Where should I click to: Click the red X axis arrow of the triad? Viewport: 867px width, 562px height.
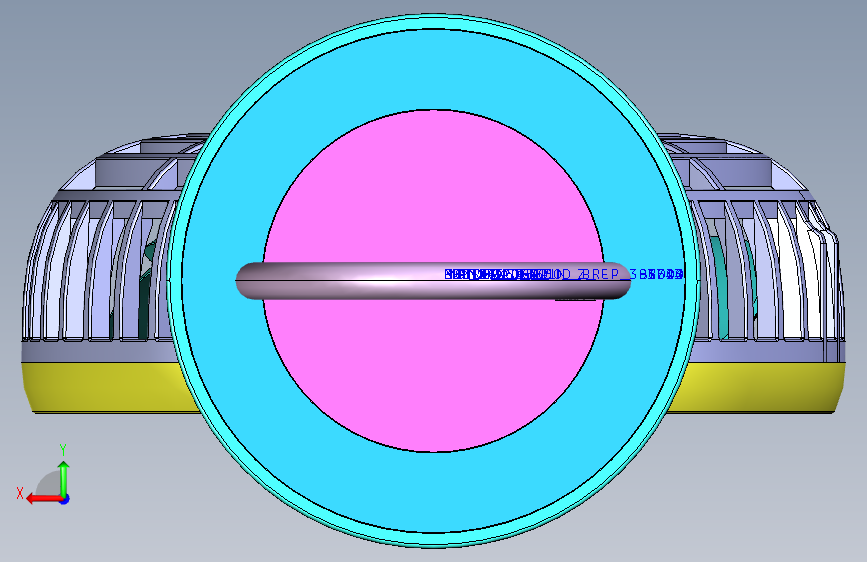[43, 499]
